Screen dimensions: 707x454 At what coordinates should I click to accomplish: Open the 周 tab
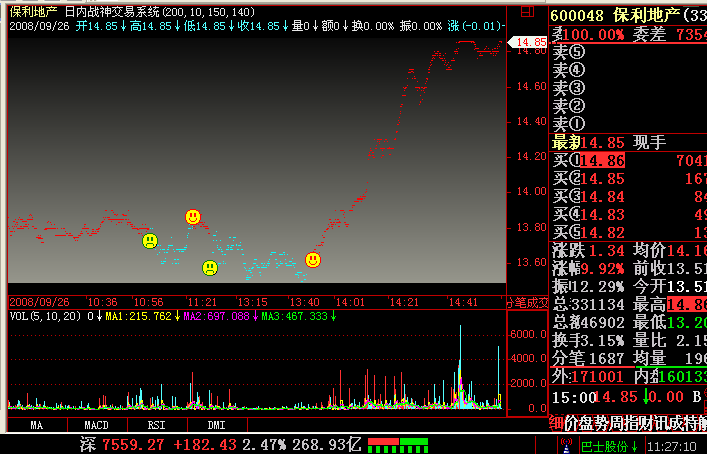click(x=615, y=423)
